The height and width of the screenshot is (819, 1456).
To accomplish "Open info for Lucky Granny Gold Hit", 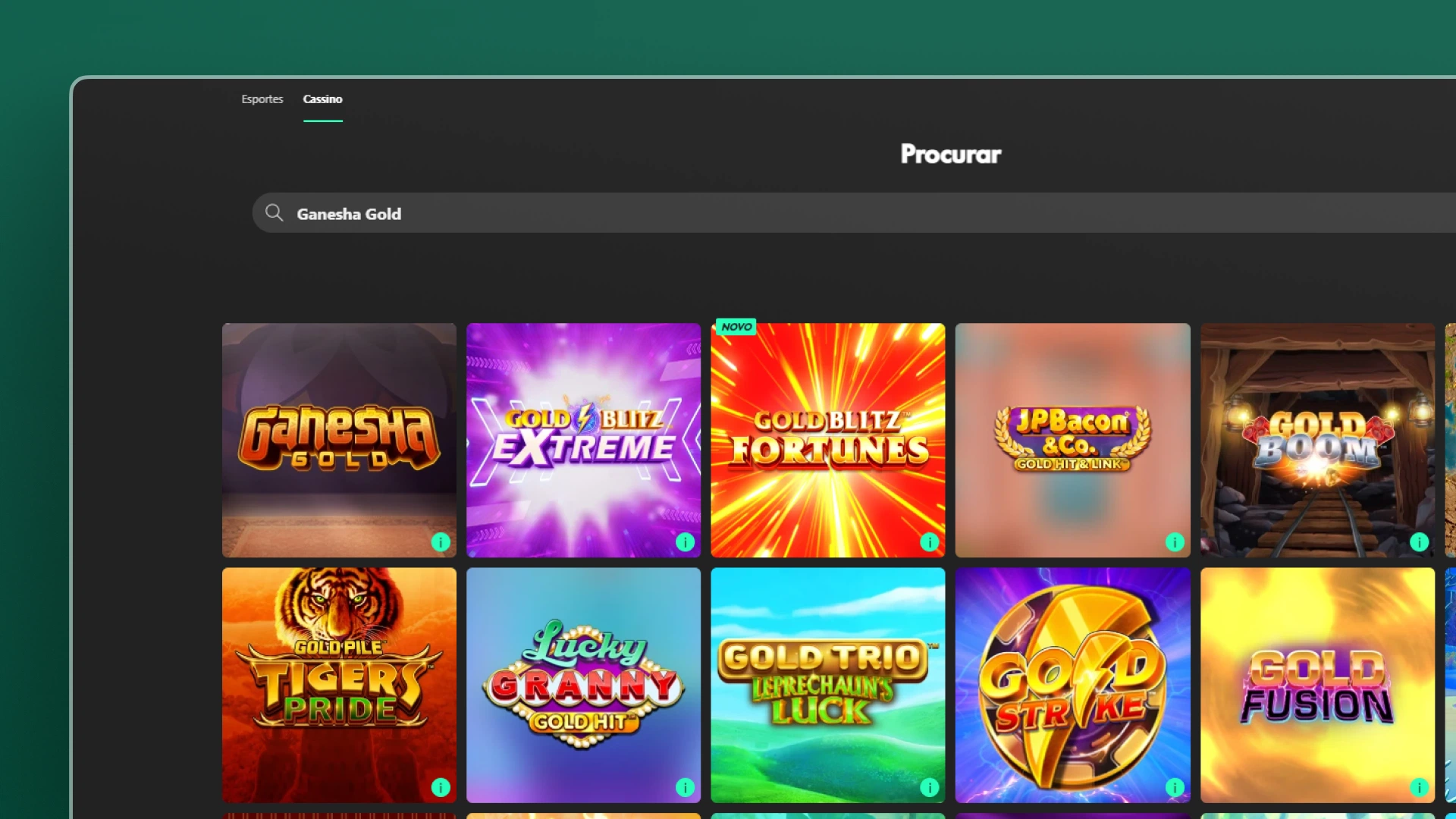I will (686, 787).
